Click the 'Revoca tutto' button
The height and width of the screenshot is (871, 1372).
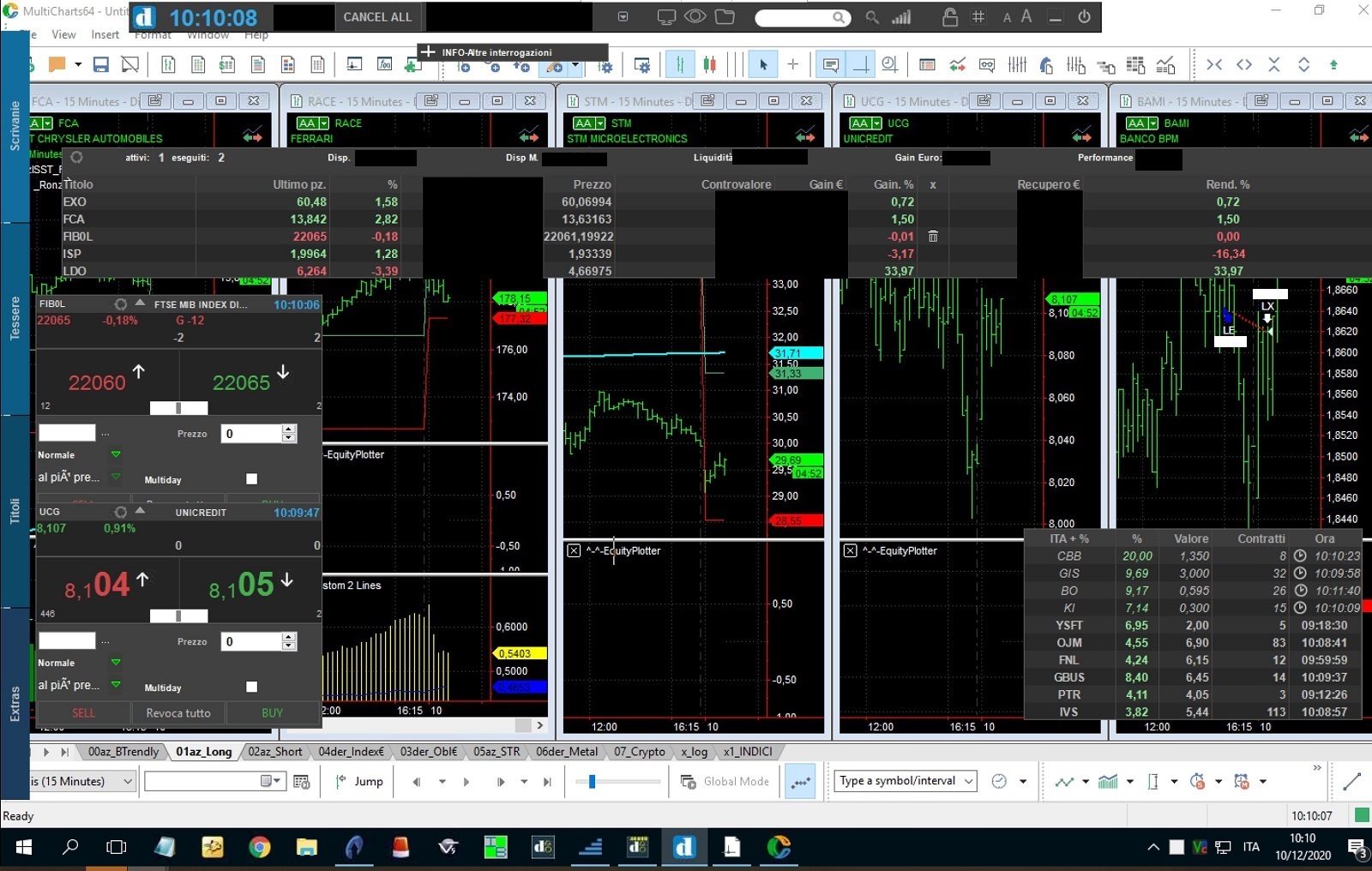coord(178,713)
